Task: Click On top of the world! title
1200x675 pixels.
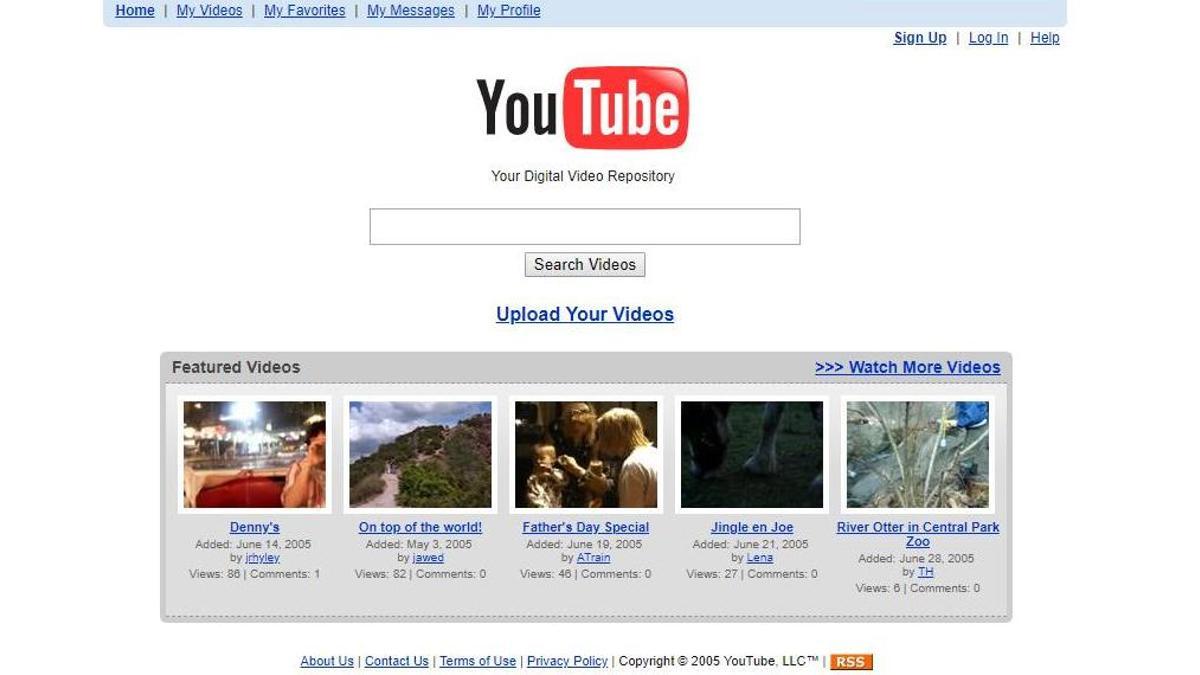Action: (420, 527)
